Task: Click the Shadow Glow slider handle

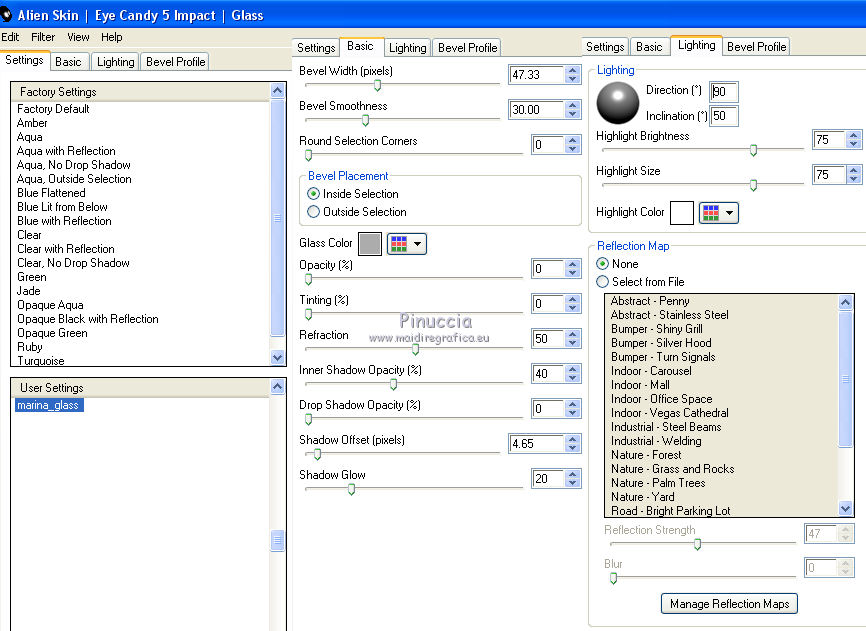Action: [x=351, y=489]
